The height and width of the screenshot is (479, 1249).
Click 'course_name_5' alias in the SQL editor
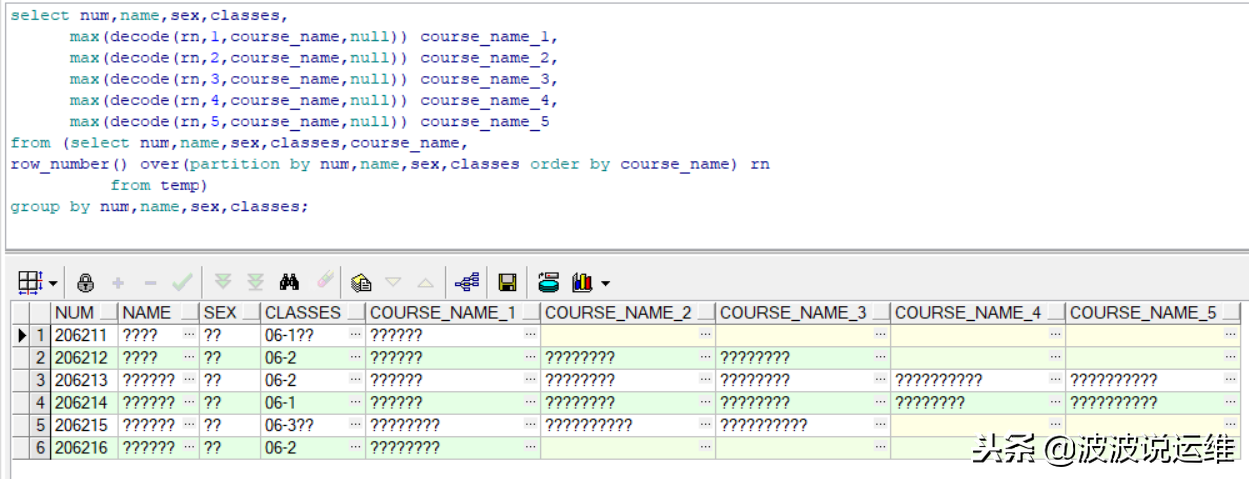485,122
